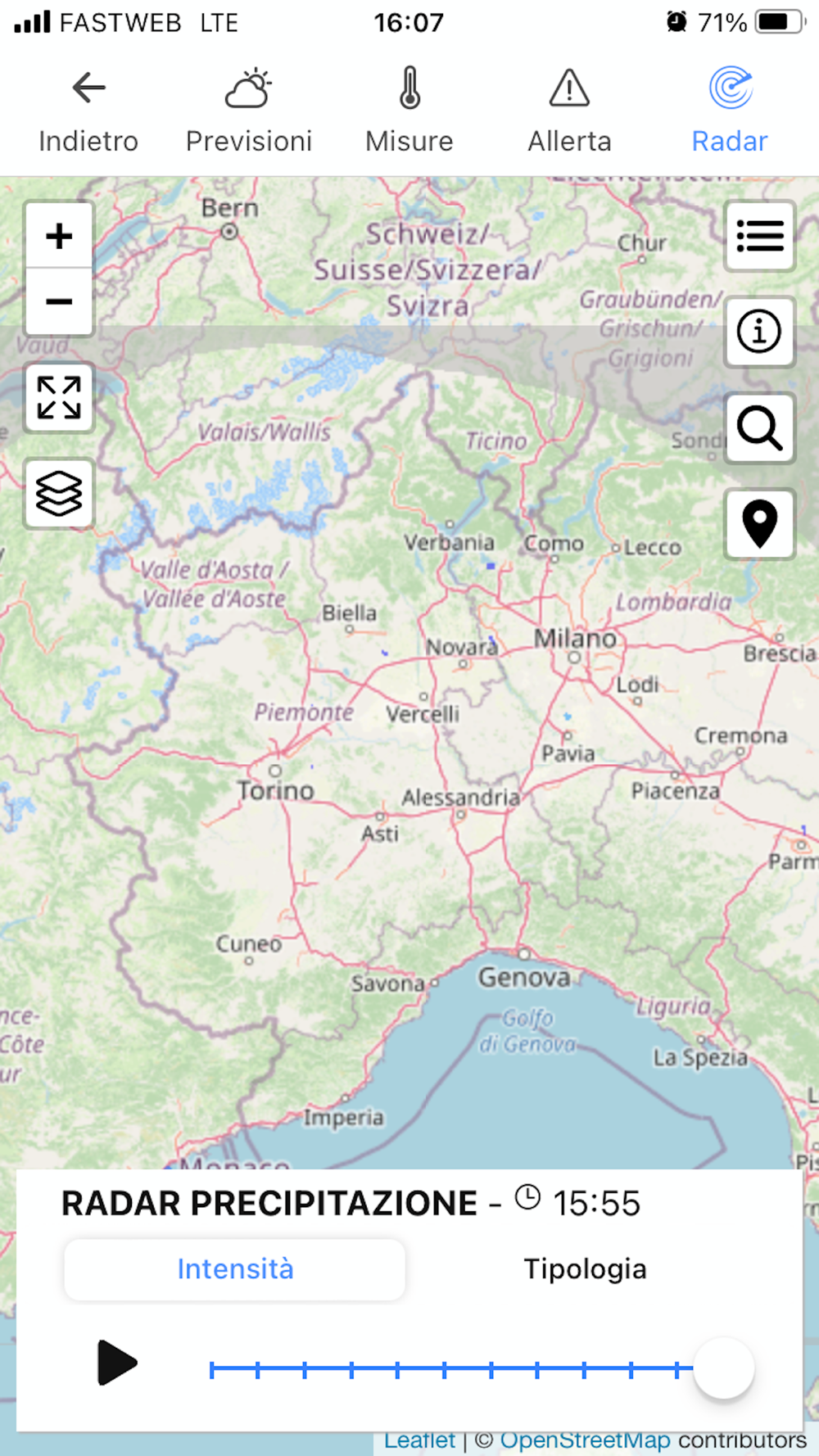Switch to the Previsioni tab

249,111
